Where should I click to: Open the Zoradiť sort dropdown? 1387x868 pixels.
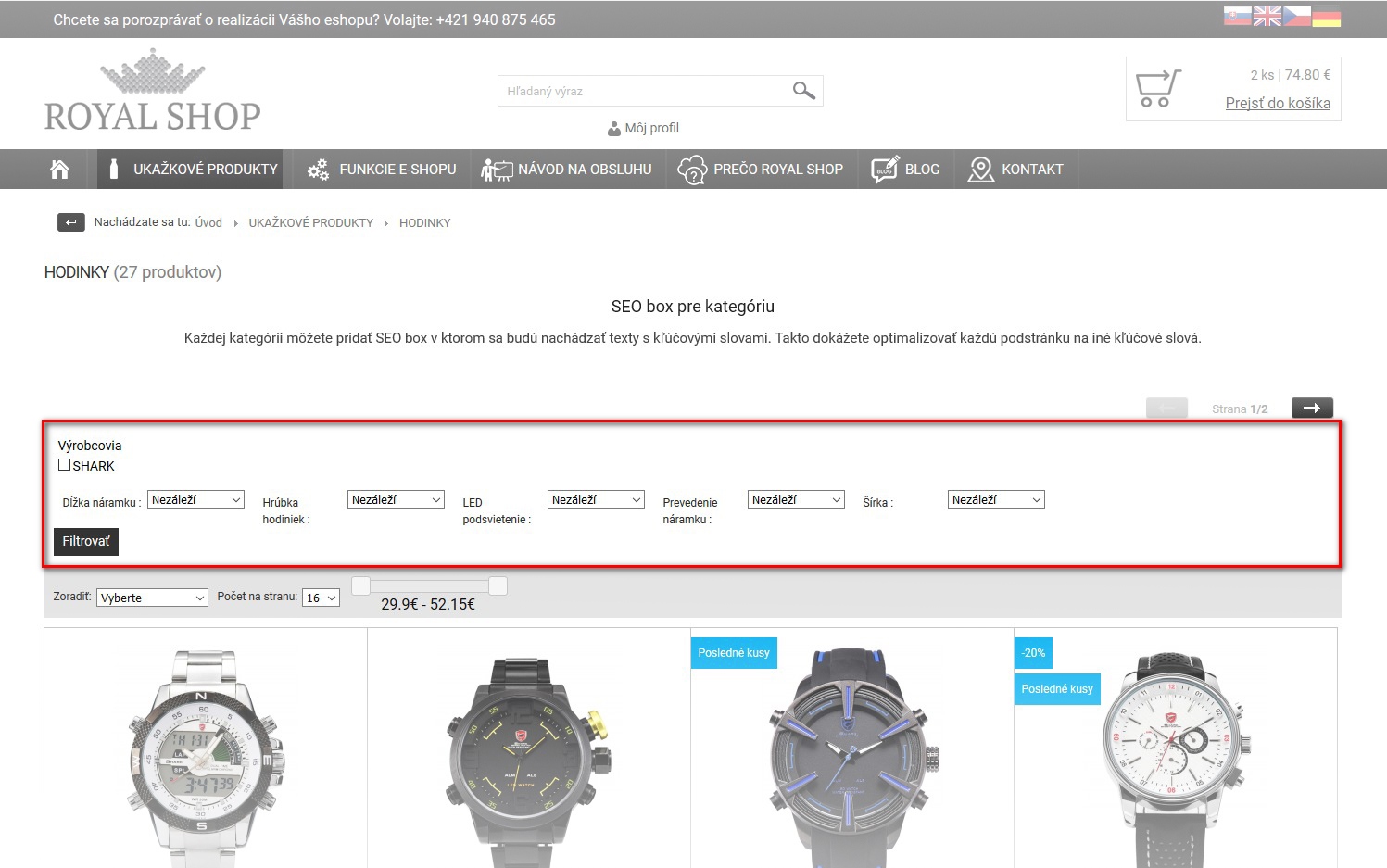[x=152, y=598]
